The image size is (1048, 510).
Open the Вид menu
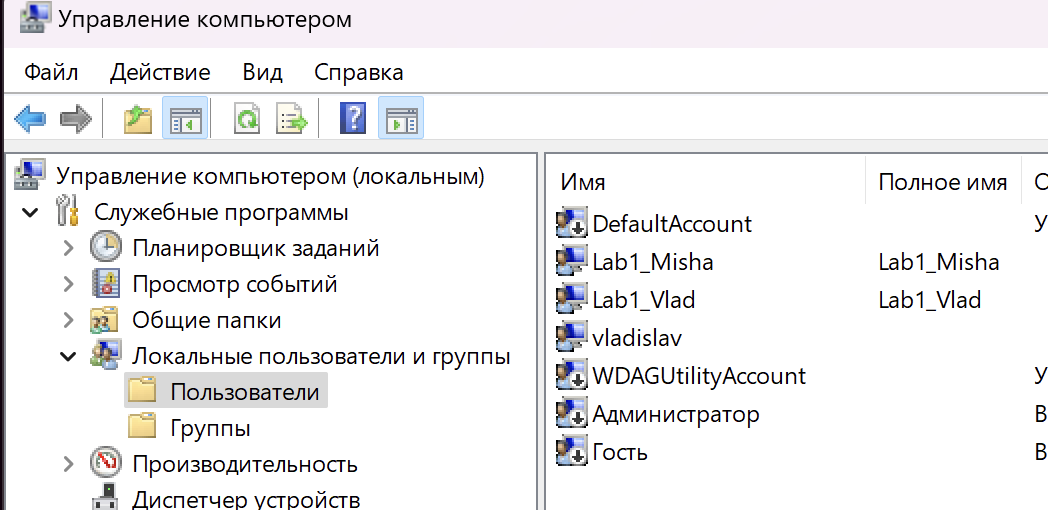[x=262, y=73]
